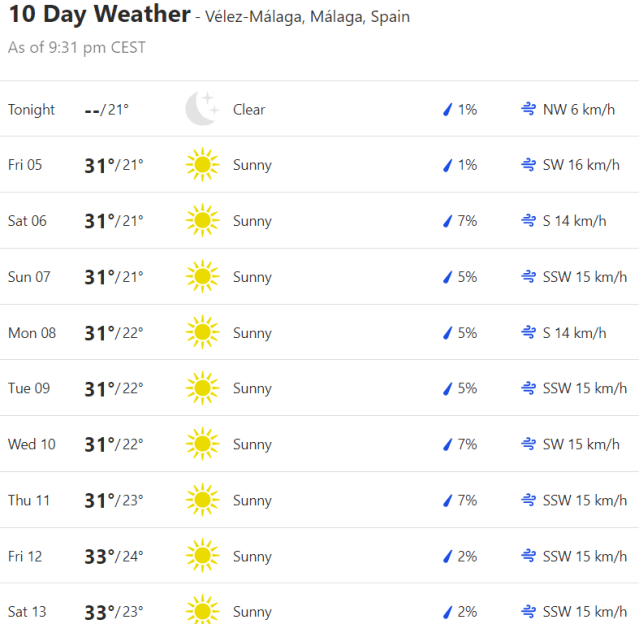Image resolution: width=639 pixels, height=624 pixels.
Task: Open the Sat 06 day label
Action: 27,221
